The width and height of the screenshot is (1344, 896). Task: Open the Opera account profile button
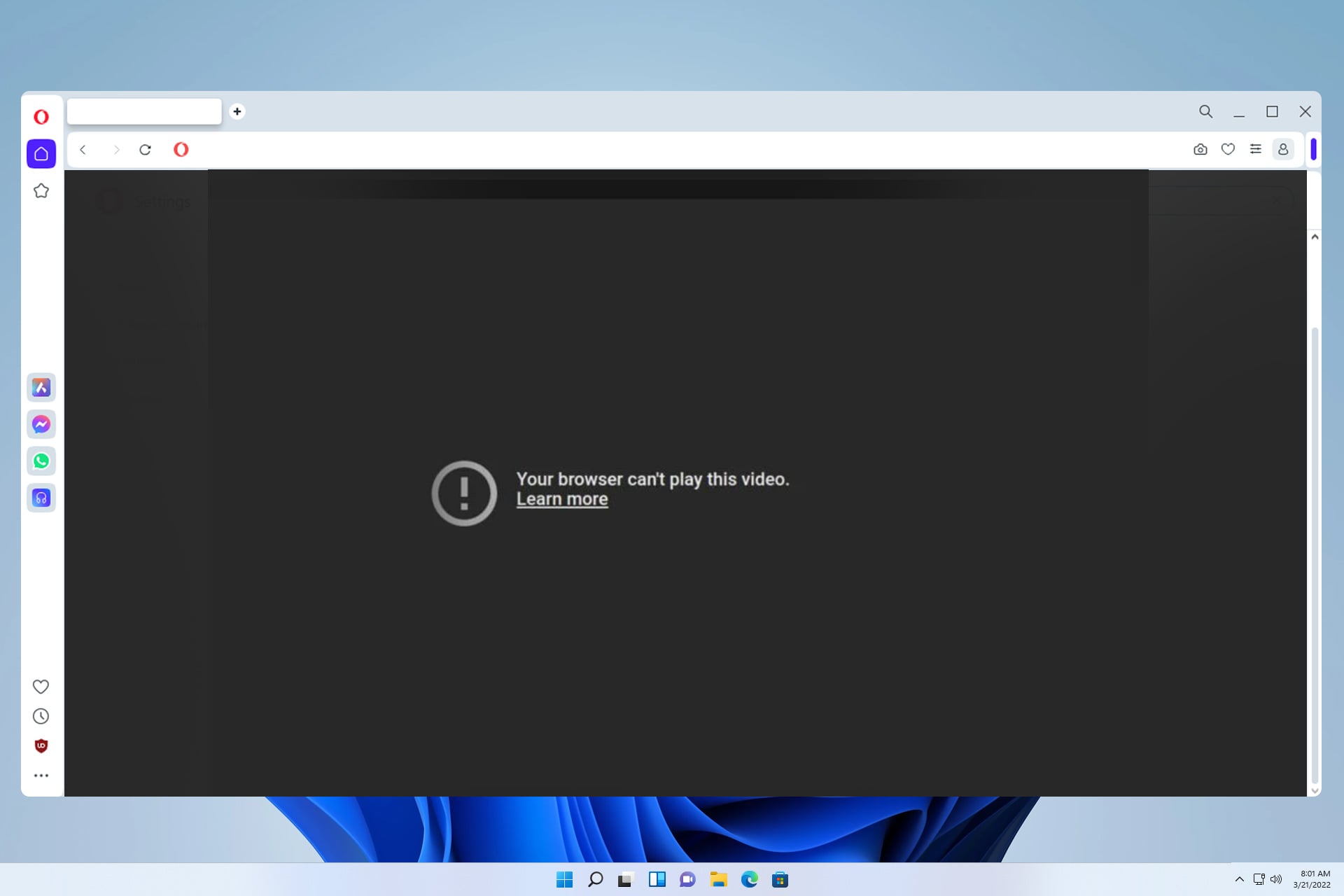pyautogui.click(x=1283, y=149)
